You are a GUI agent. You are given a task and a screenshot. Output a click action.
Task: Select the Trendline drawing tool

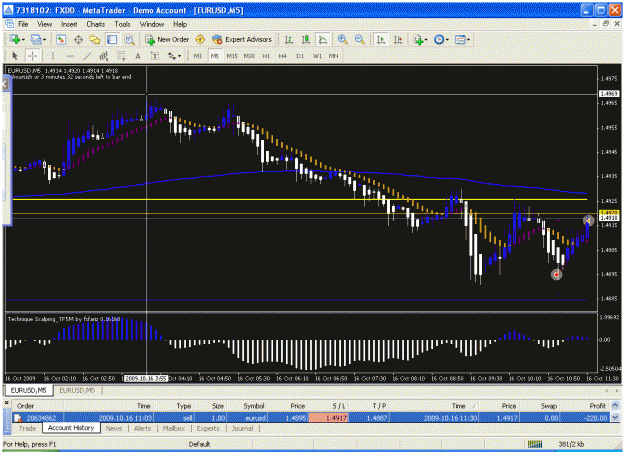[x=87, y=56]
